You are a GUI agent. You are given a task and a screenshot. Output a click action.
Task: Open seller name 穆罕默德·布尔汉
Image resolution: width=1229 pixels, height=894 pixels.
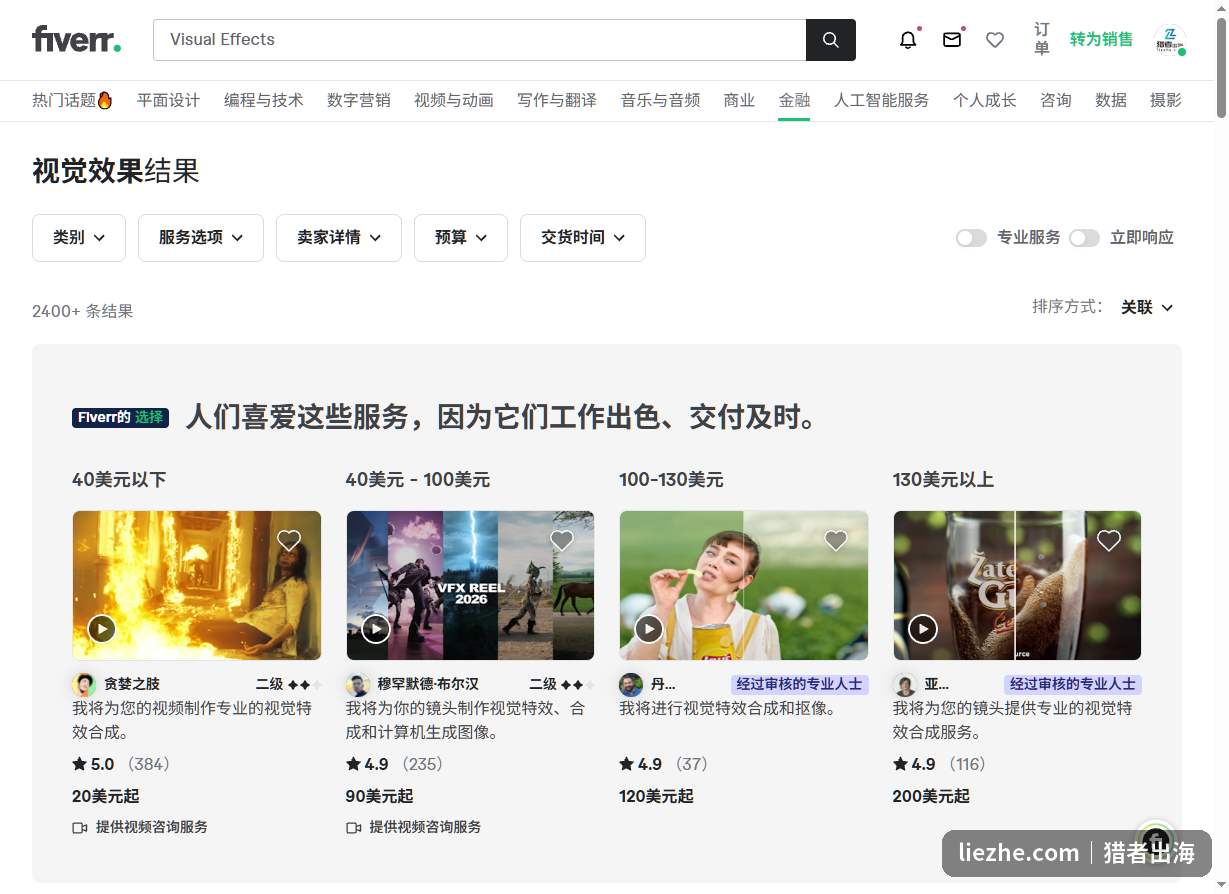(x=428, y=684)
